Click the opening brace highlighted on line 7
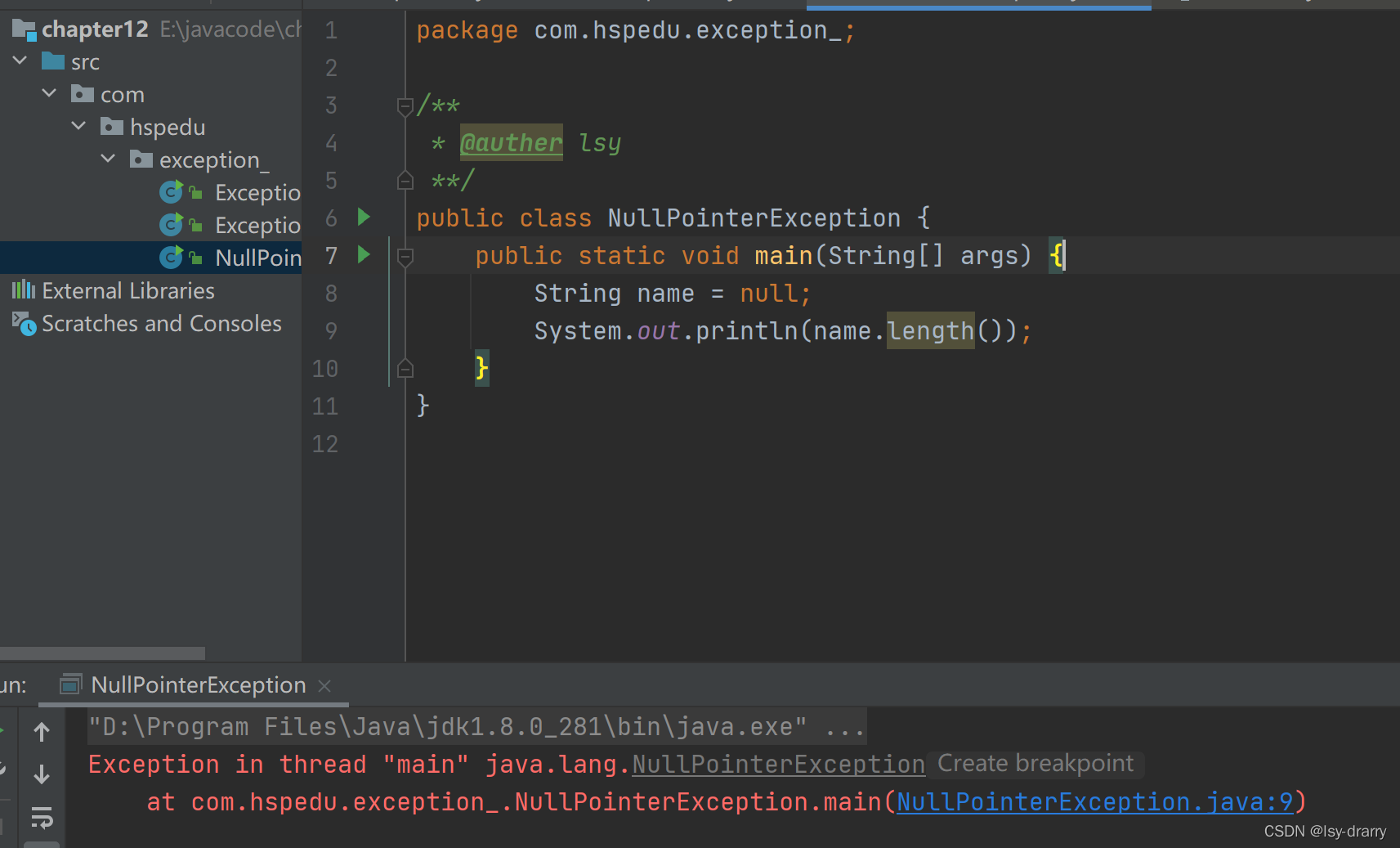Image resolution: width=1400 pixels, height=848 pixels. coord(1057,255)
